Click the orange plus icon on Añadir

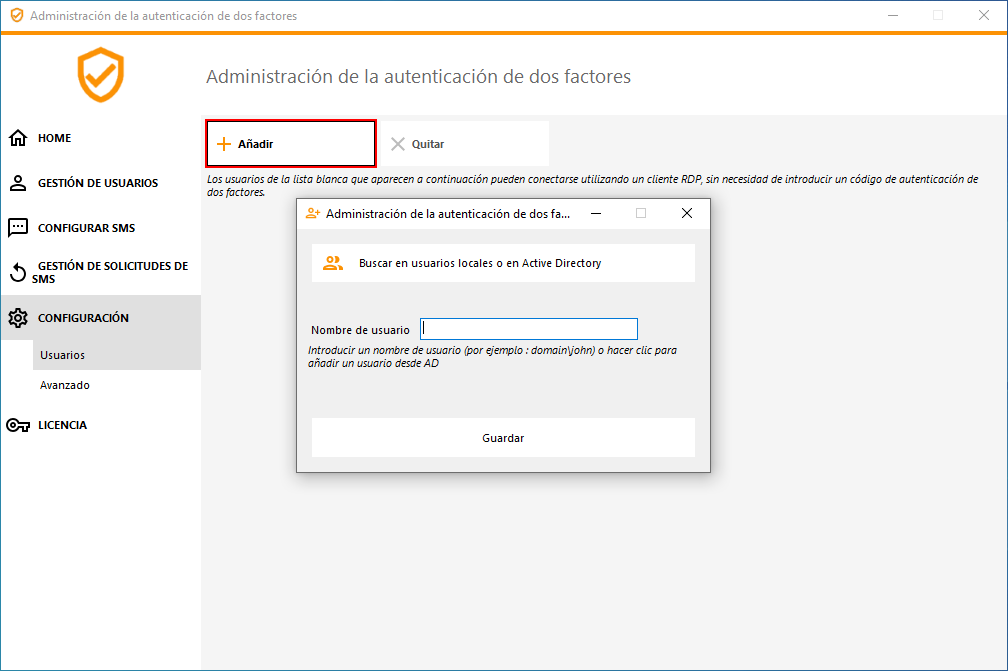point(224,144)
